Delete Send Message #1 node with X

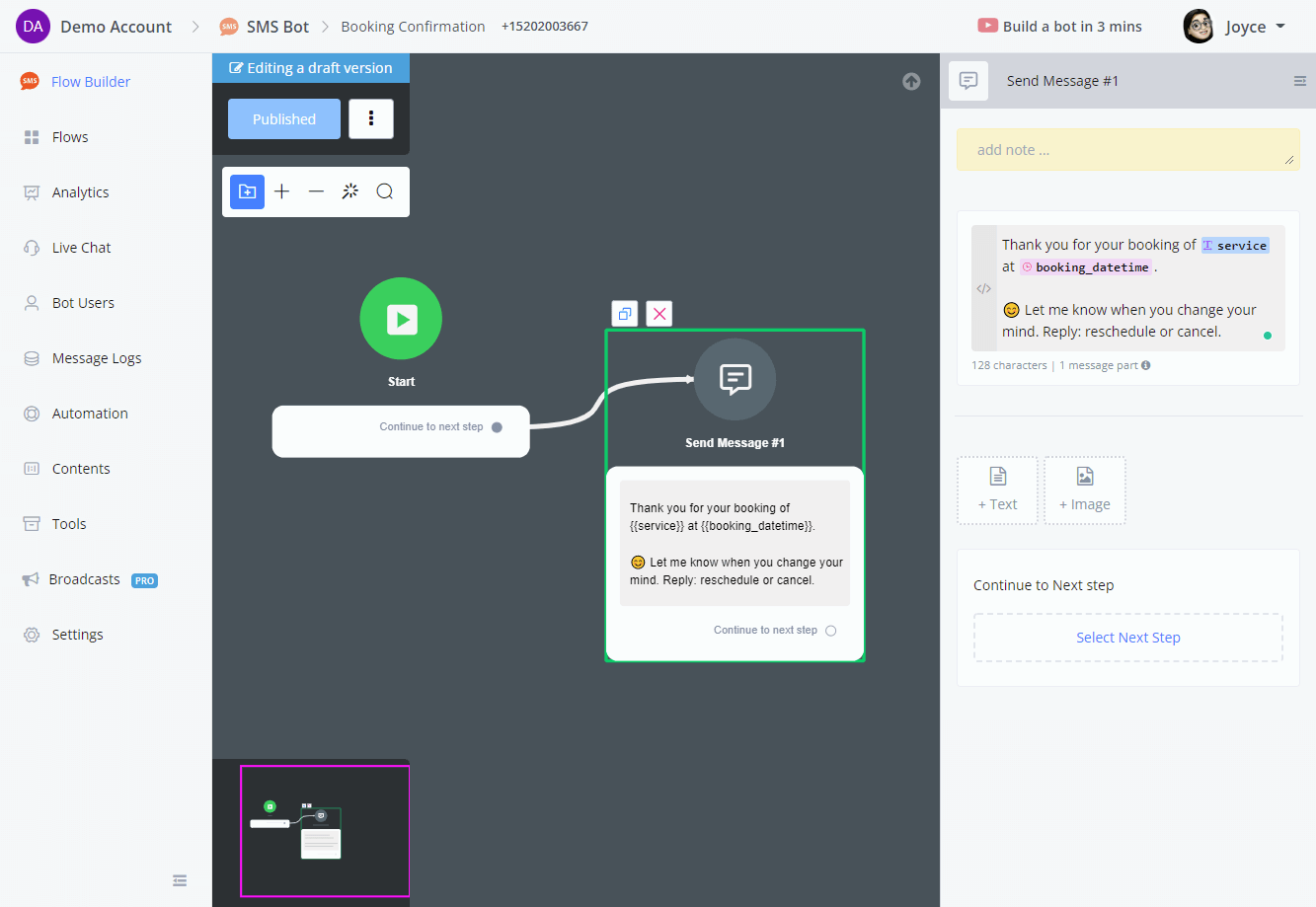[x=659, y=314]
